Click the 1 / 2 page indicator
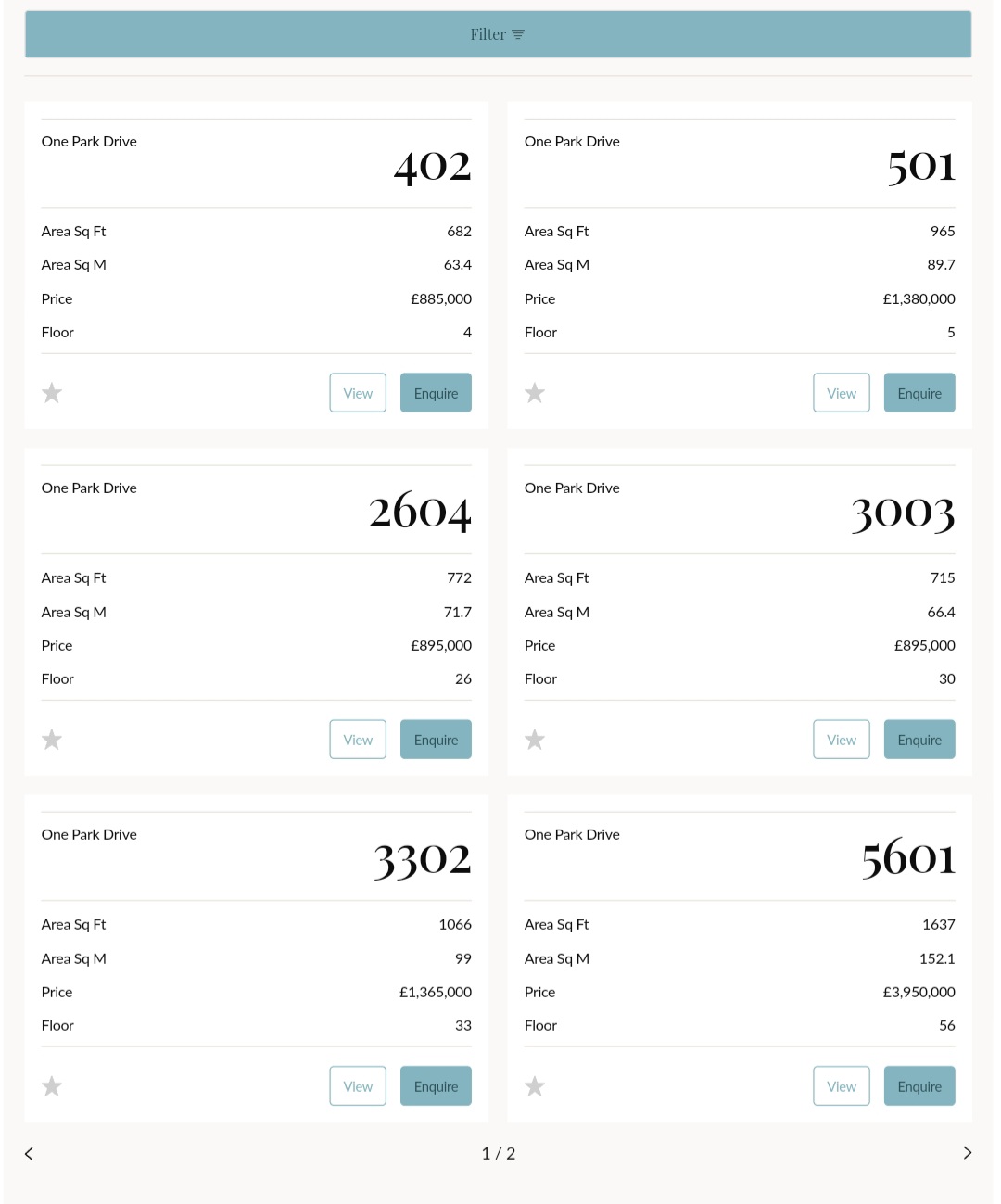Viewport: 1001px width, 1204px height. coord(499,1153)
